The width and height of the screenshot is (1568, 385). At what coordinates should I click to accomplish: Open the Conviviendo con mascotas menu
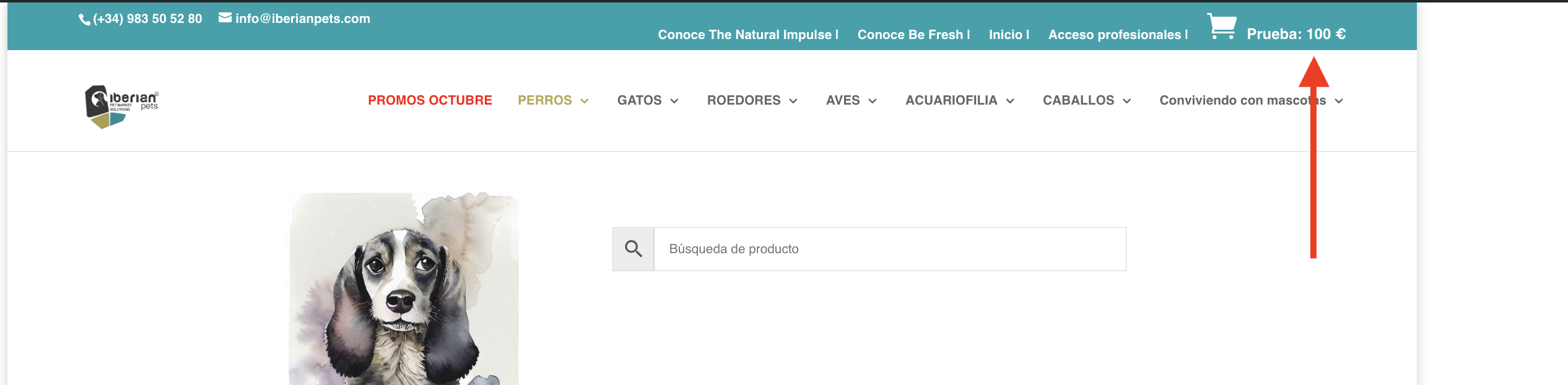(1243, 100)
